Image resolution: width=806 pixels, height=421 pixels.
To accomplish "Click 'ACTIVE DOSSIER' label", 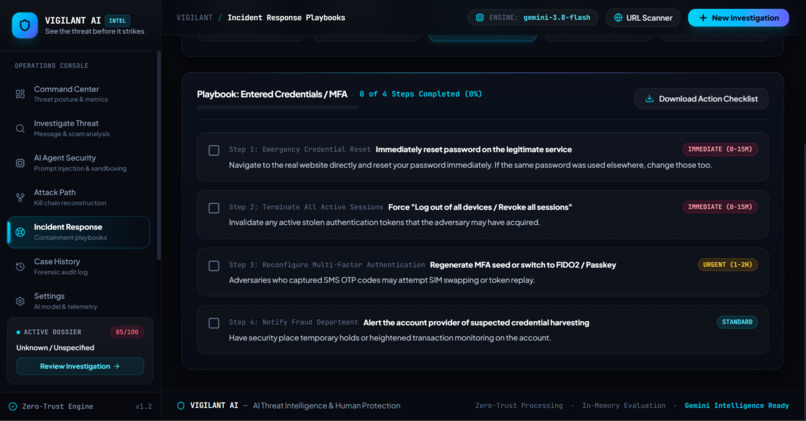I will (52, 332).
